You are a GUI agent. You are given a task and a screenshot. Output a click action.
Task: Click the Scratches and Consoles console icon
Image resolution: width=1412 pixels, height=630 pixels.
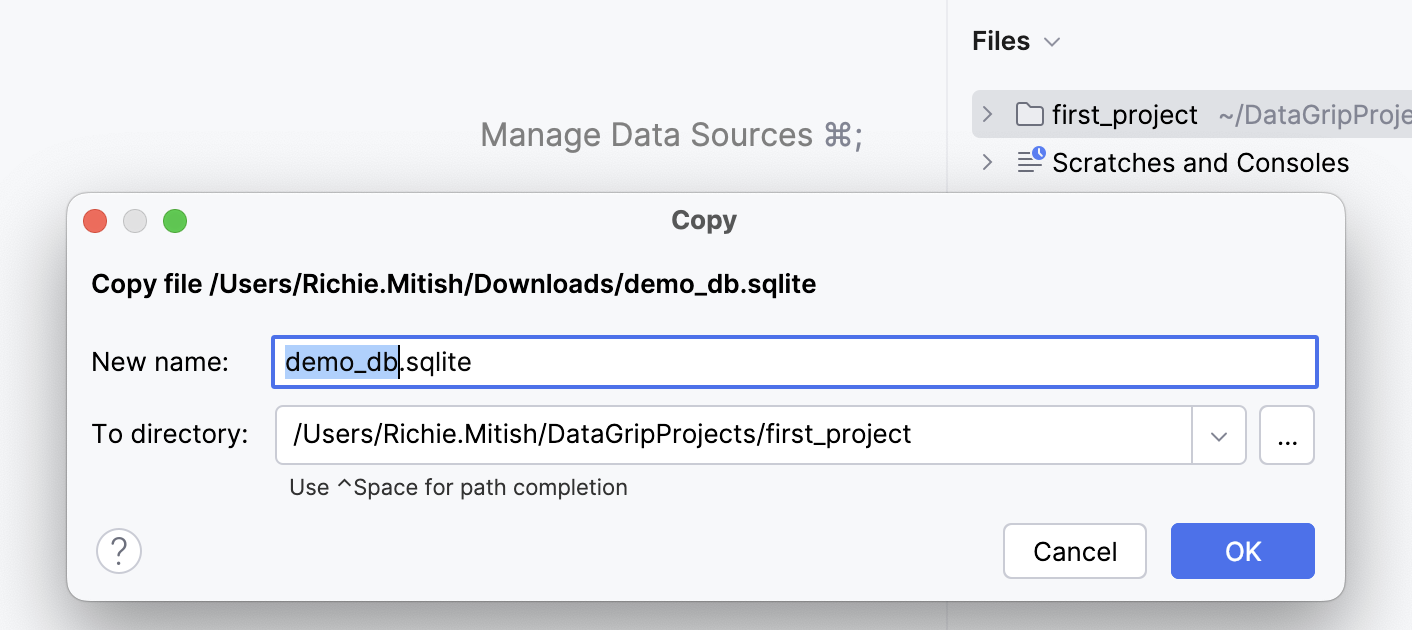click(1028, 162)
